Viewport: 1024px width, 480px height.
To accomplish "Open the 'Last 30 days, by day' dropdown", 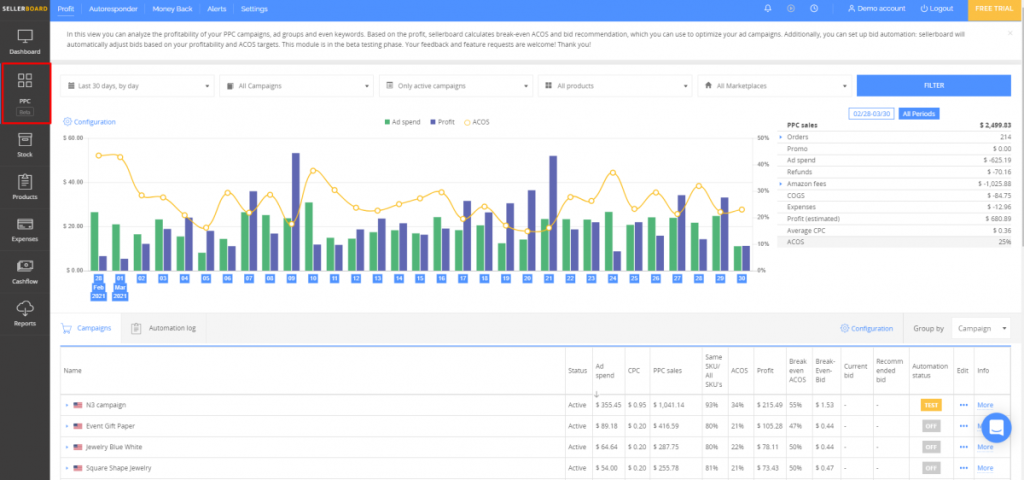I will (x=138, y=86).
